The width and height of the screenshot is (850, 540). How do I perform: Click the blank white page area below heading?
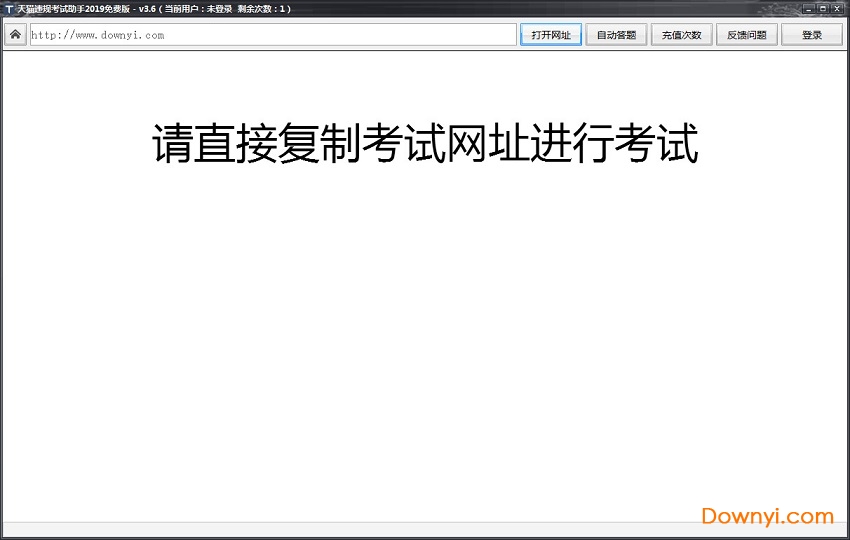[425, 330]
